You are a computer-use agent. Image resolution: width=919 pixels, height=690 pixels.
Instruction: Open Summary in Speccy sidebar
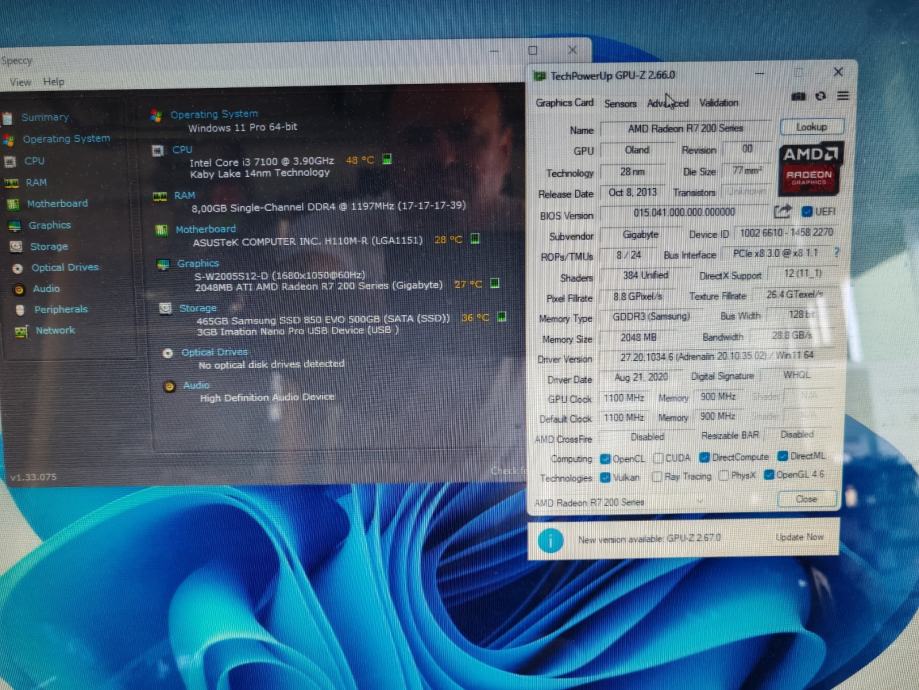click(x=45, y=117)
